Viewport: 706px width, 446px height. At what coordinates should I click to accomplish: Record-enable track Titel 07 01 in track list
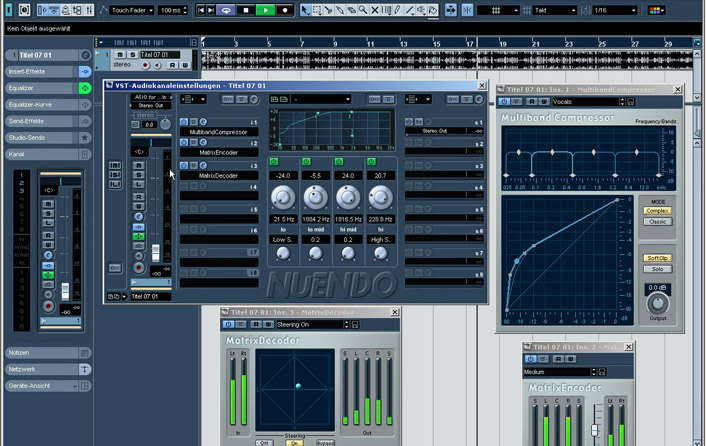145,65
